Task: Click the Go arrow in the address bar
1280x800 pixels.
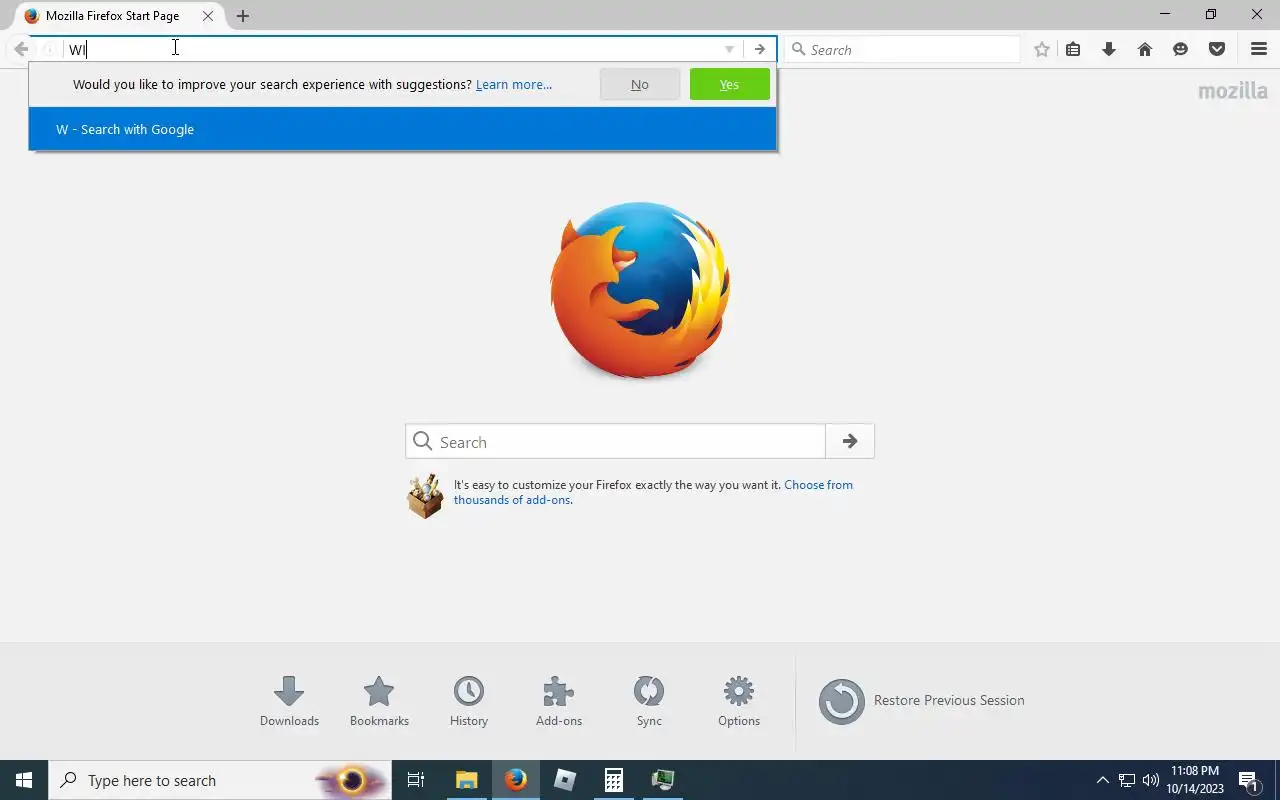Action: [x=760, y=49]
